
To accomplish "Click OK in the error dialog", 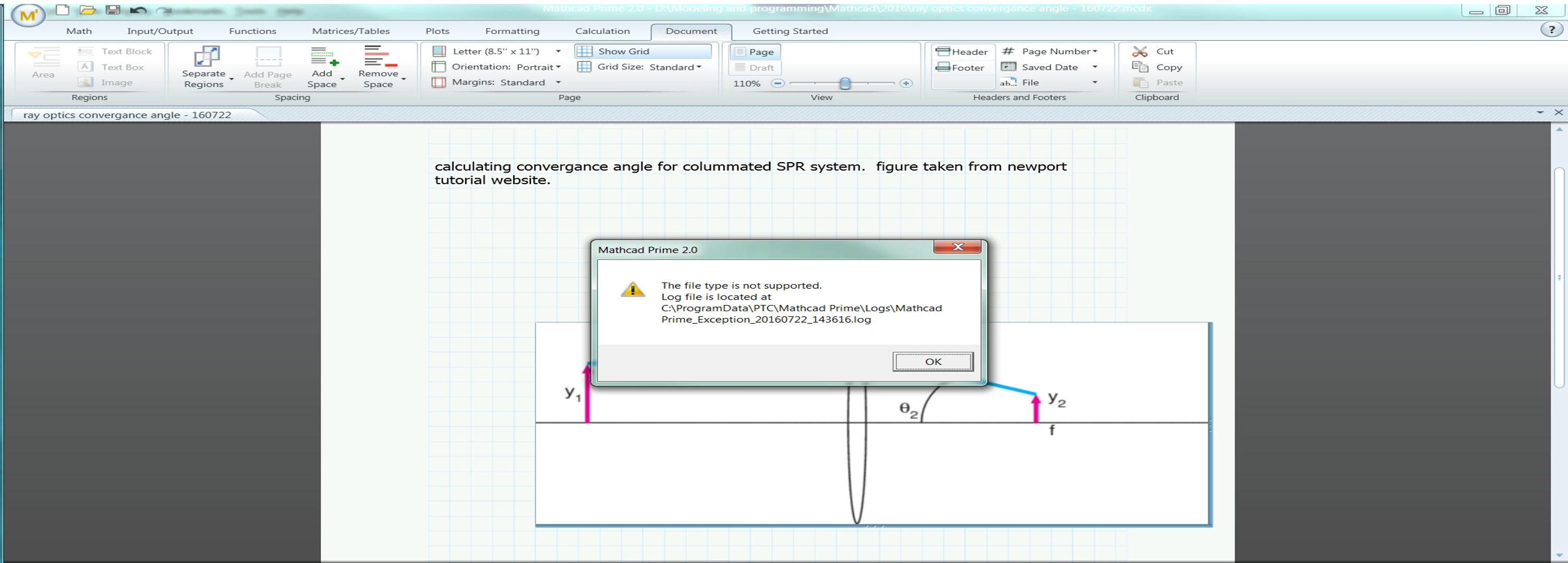I will (x=932, y=362).
